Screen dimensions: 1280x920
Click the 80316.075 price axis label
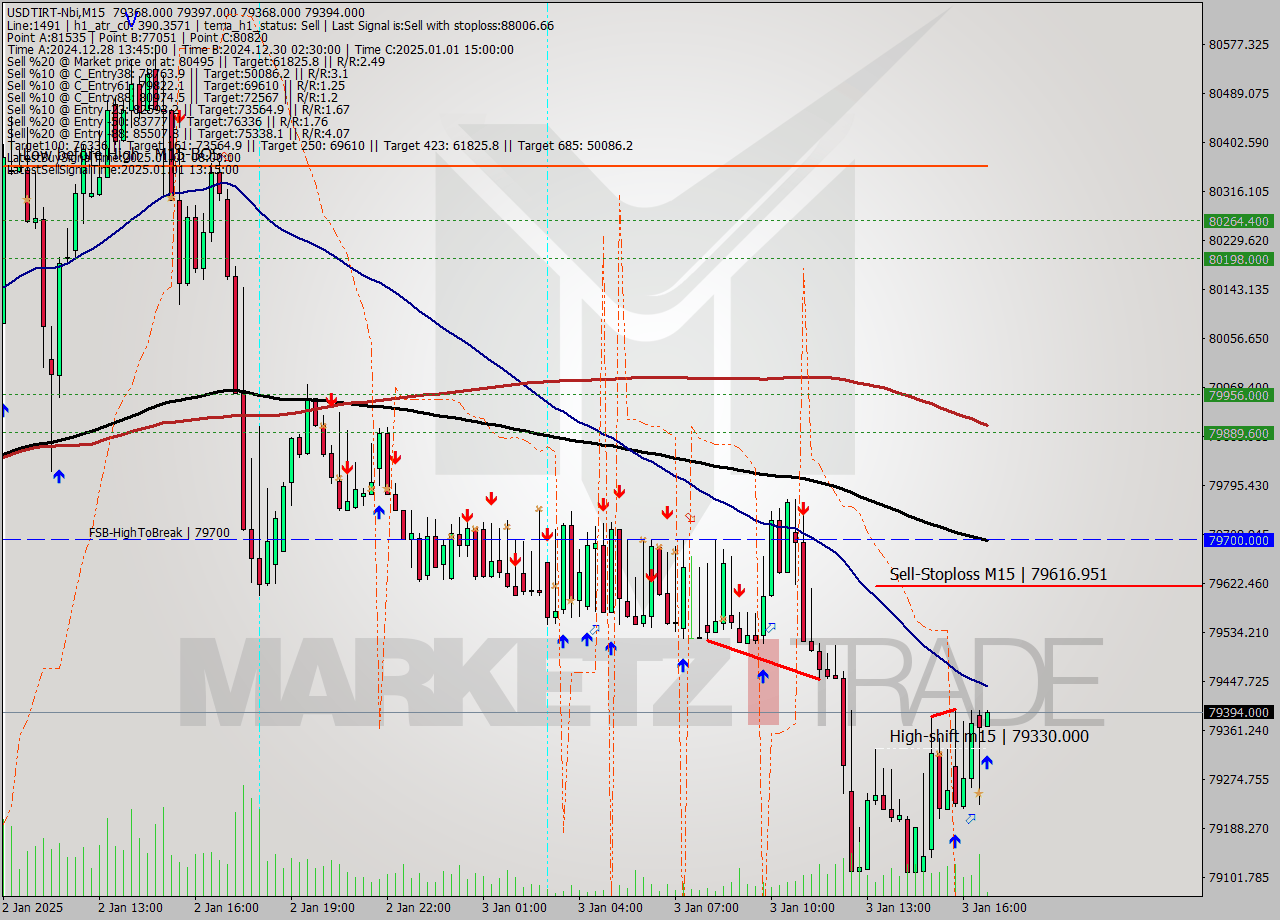(1239, 191)
